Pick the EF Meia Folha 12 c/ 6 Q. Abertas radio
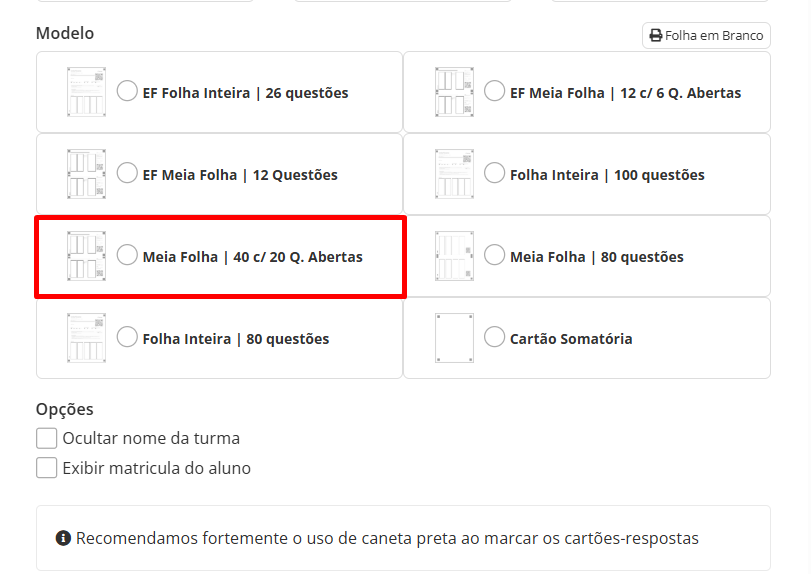 [494, 90]
